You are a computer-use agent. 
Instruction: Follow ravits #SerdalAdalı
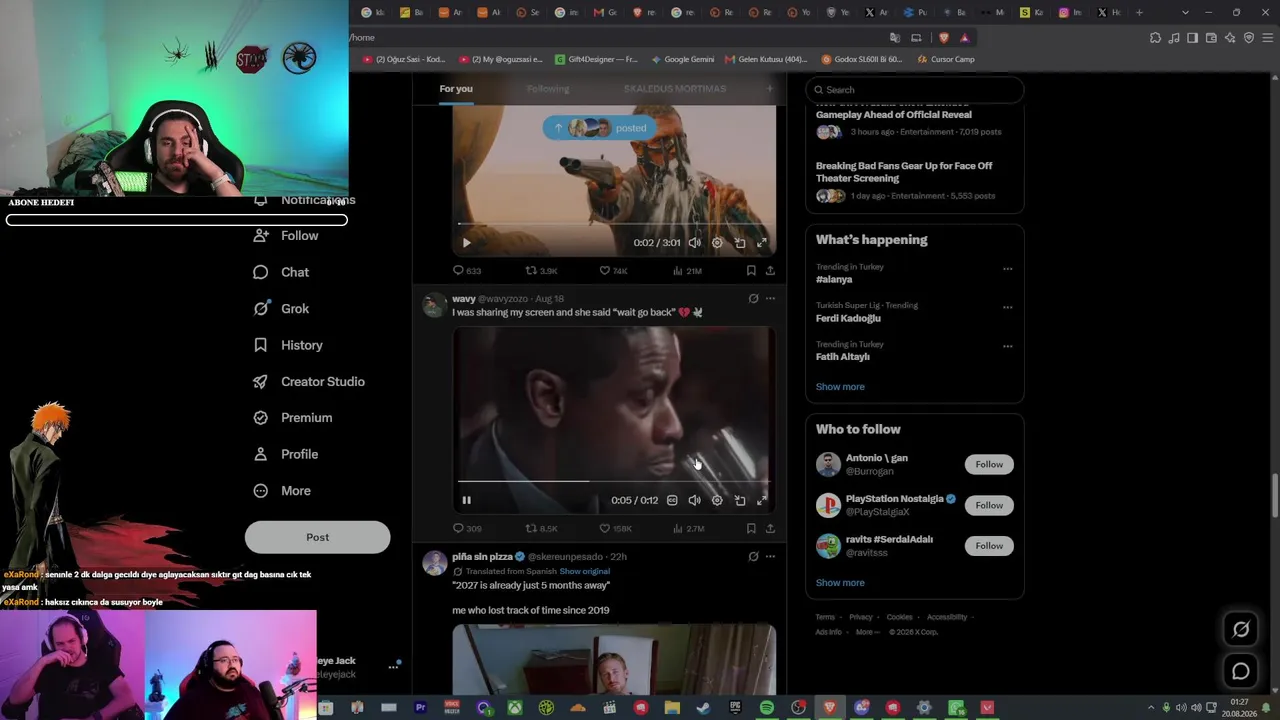tap(989, 546)
